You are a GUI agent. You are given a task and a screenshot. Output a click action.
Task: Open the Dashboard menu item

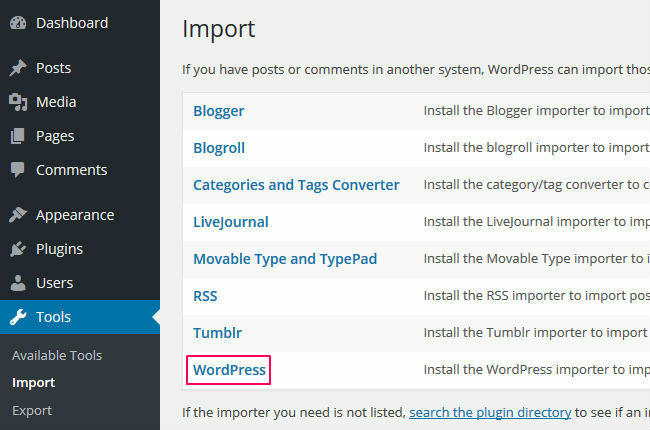click(72, 23)
